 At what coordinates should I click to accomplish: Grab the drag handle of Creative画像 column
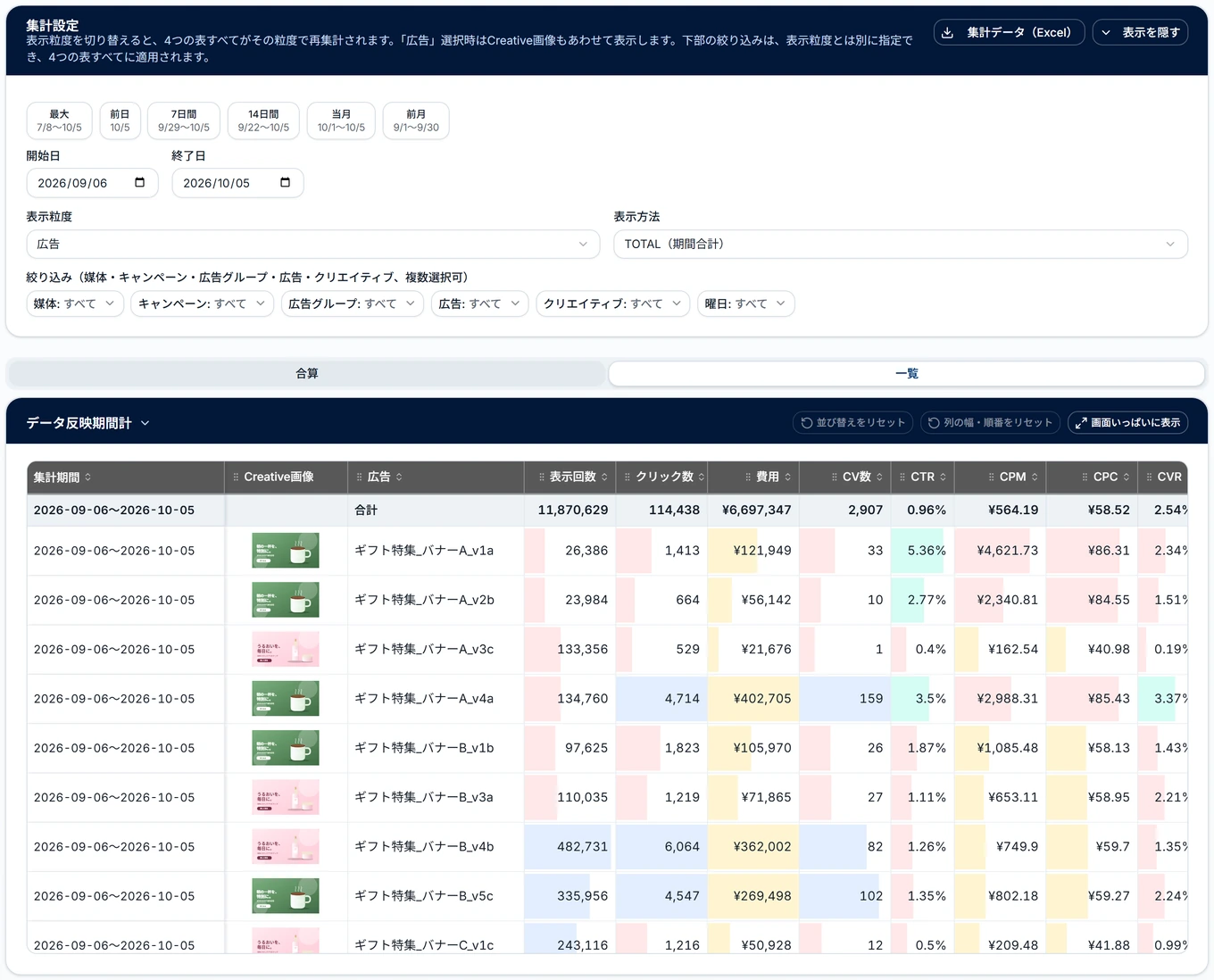click(236, 478)
